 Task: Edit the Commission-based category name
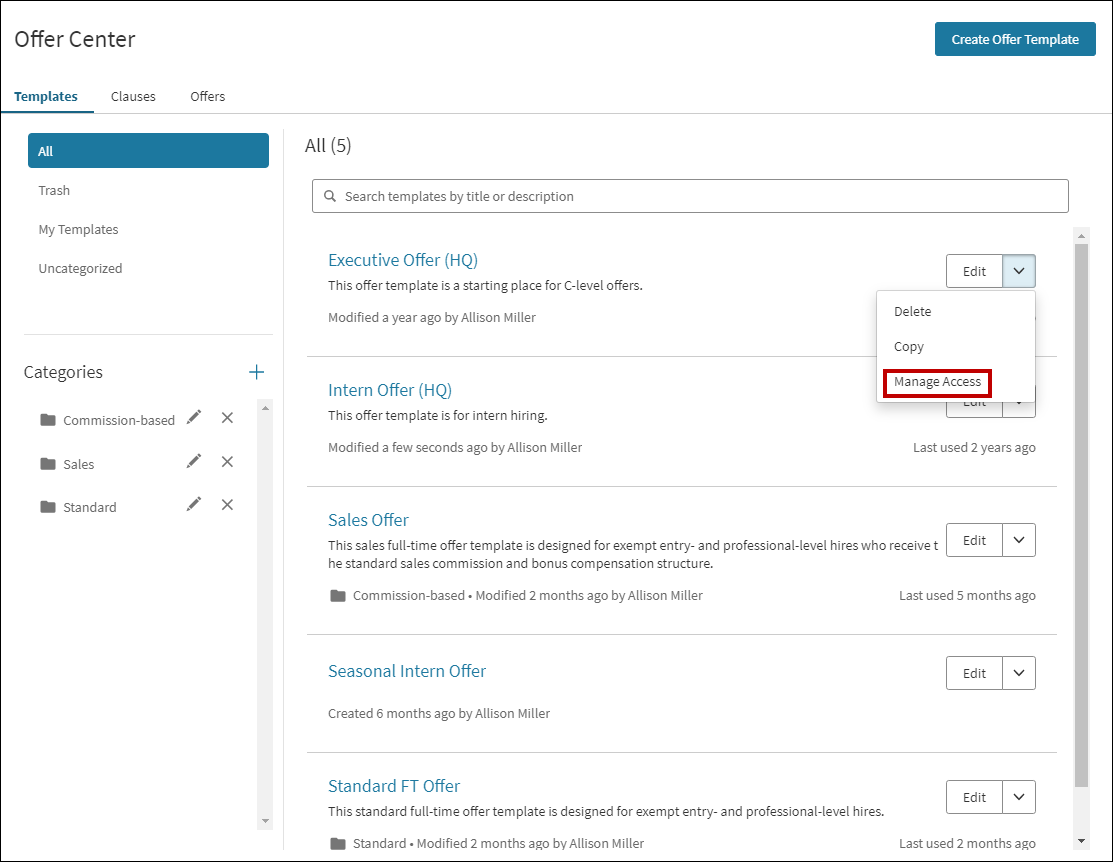tap(194, 417)
